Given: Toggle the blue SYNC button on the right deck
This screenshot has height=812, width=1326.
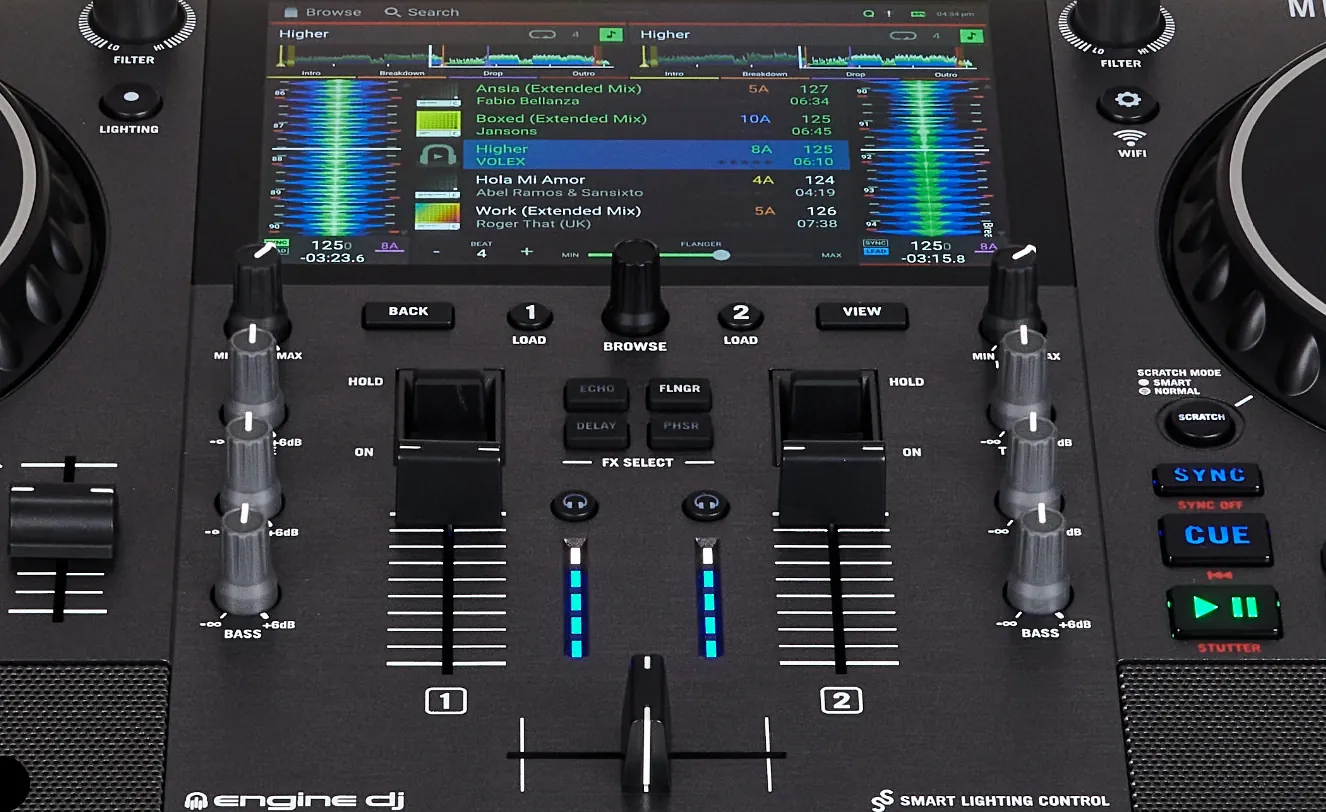Looking at the screenshot, I should pos(1208,477).
